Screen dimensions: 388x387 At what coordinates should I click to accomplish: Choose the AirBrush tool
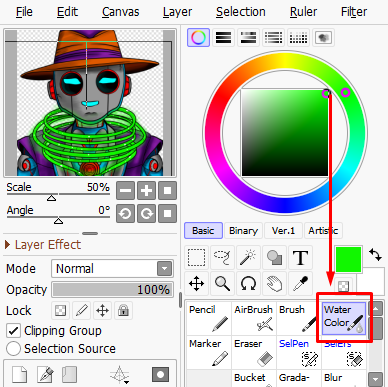coord(254,318)
